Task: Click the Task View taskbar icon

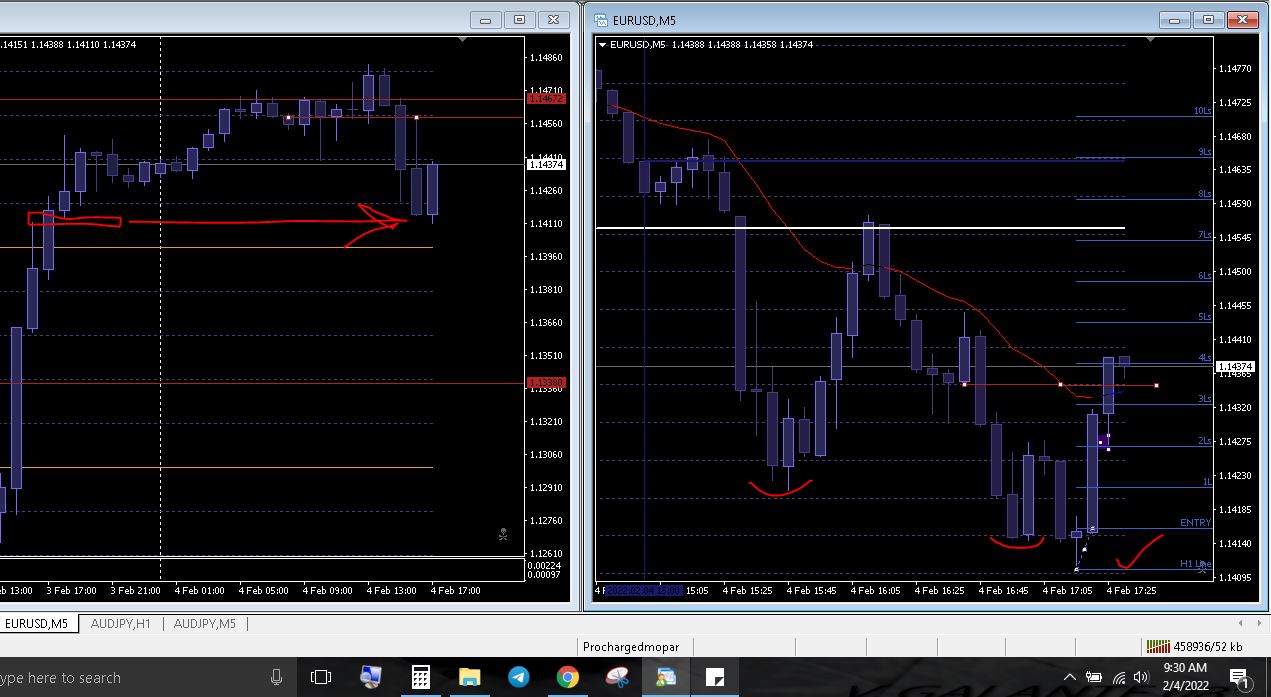Action: pyautogui.click(x=321, y=677)
